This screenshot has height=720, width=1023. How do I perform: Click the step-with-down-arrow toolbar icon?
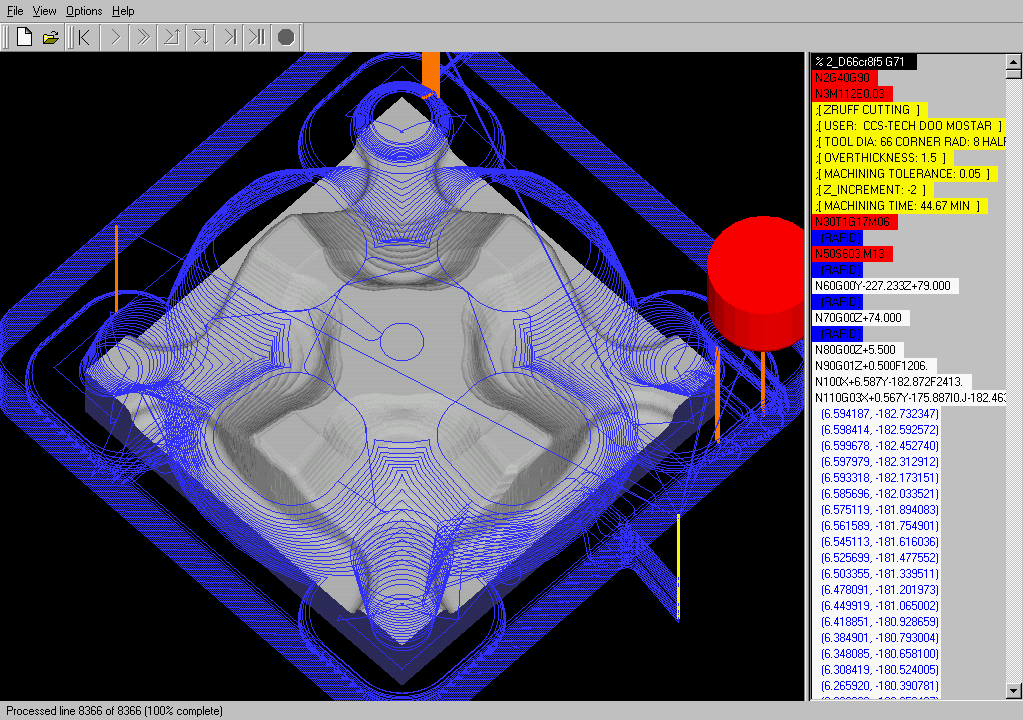(x=200, y=38)
